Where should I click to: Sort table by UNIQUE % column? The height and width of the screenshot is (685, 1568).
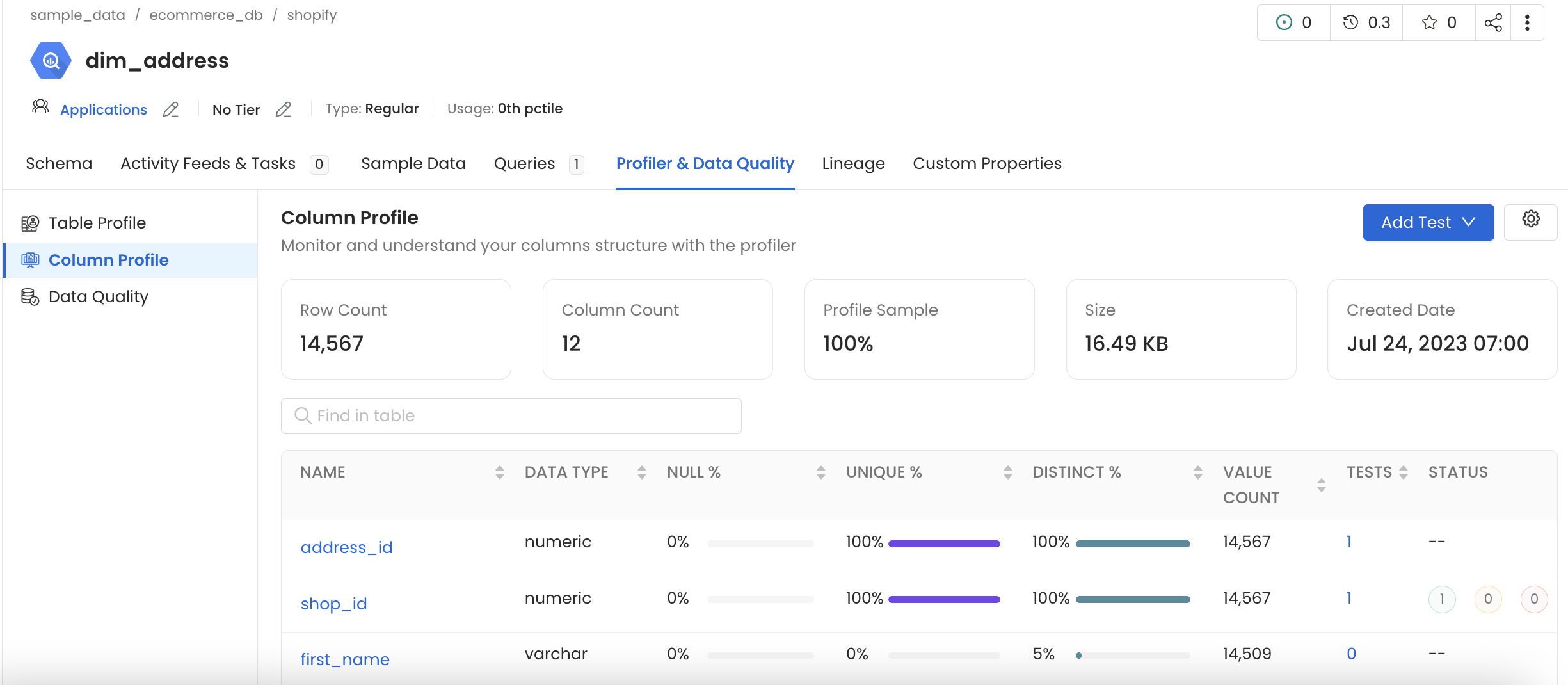click(x=1007, y=472)
